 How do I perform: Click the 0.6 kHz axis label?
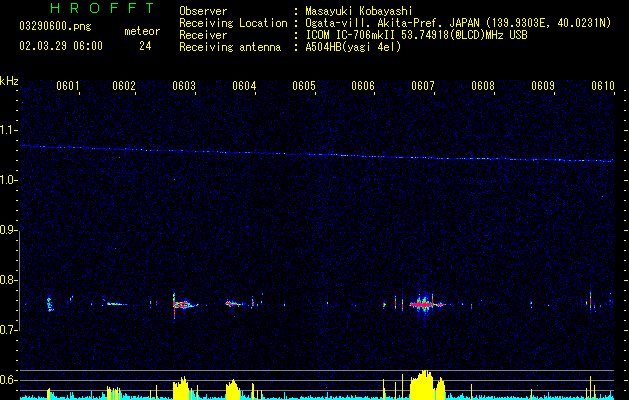pos(8,380)
